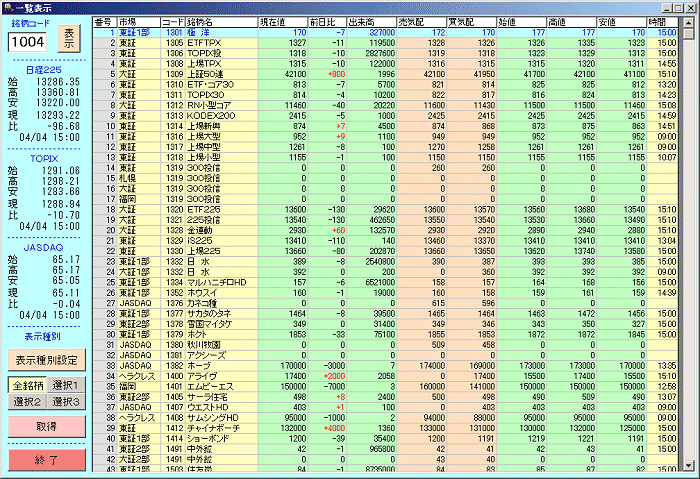Viewport: 700px width, 479px height.
Task: Click the app icon in title bar
Action: pos(8,8)
